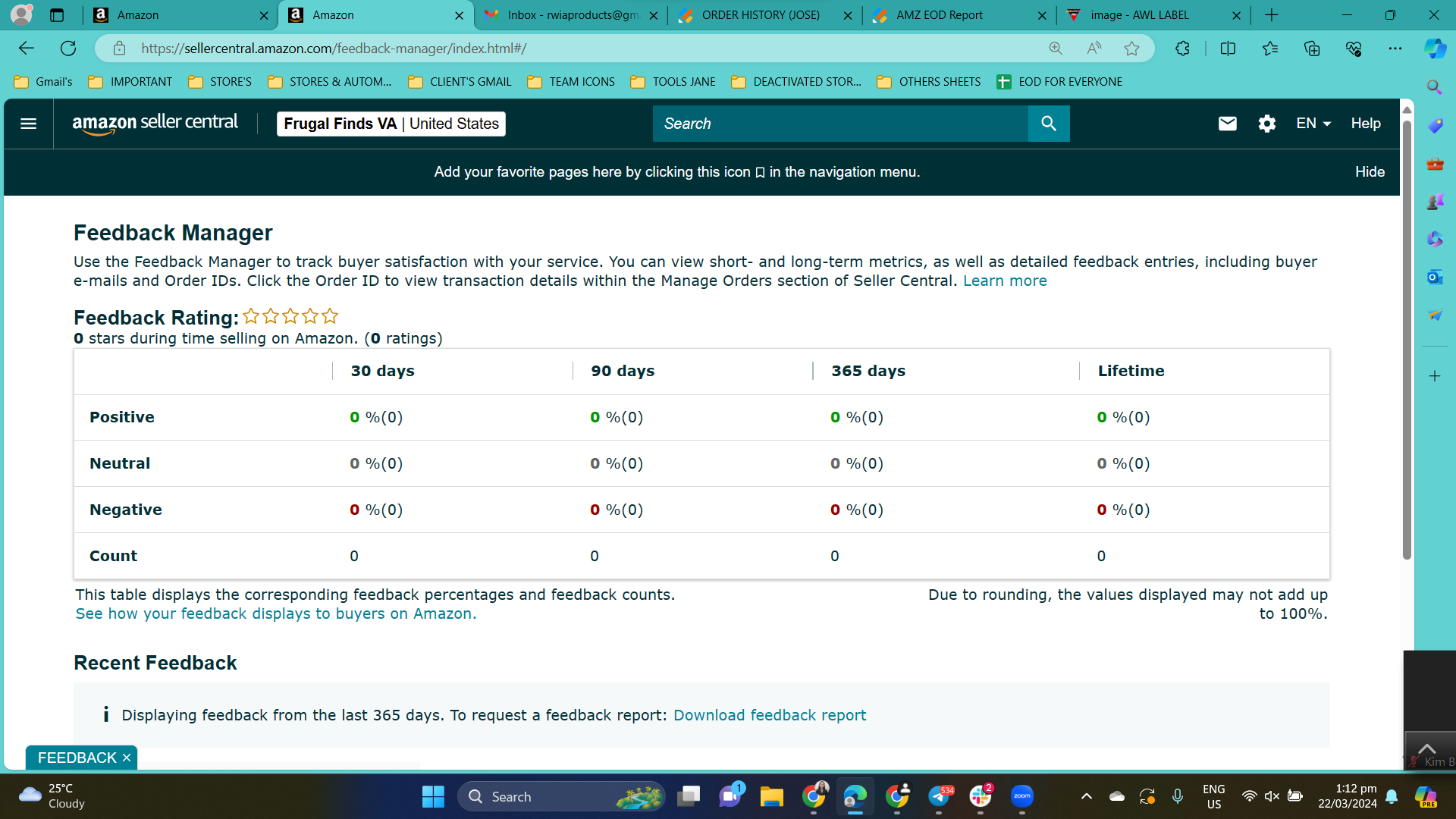Open the Collections icon

tap(1312, 49)
